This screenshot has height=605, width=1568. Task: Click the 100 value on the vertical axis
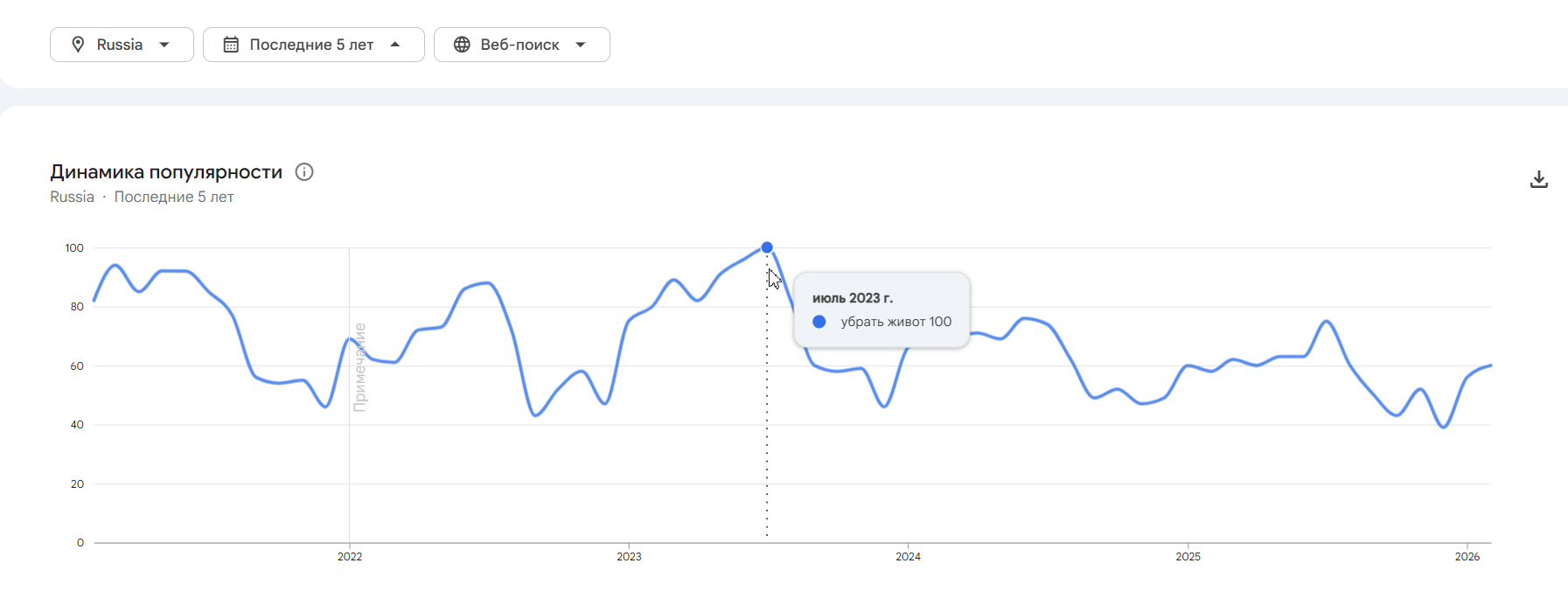click(74, 248)
